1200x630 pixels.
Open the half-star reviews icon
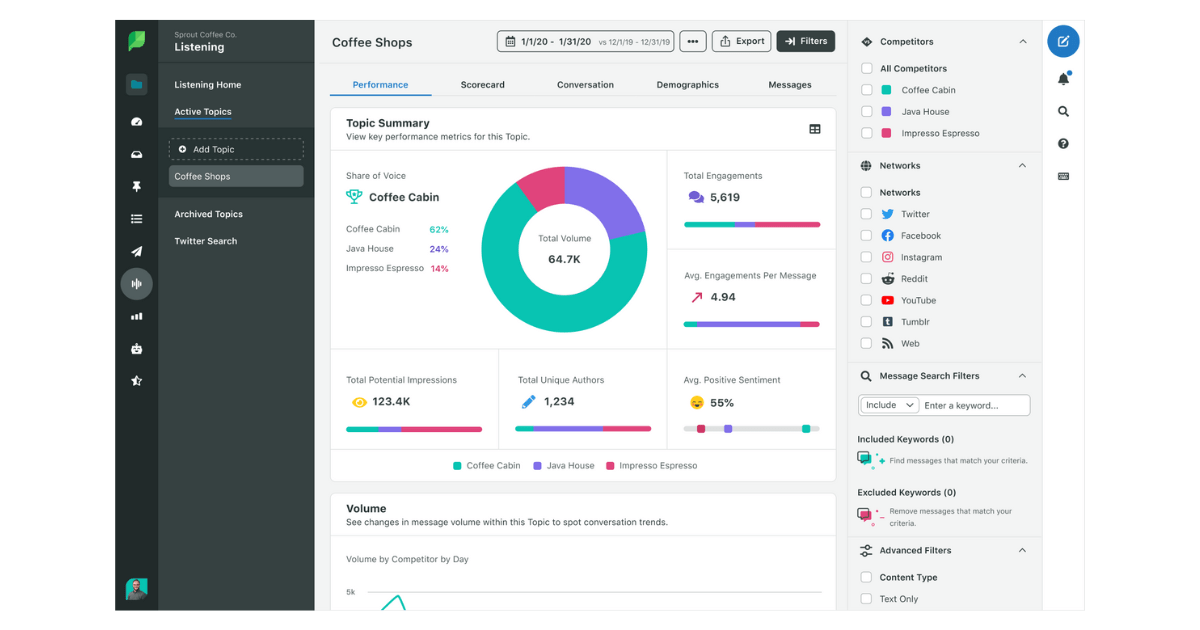tap(137, 381)
